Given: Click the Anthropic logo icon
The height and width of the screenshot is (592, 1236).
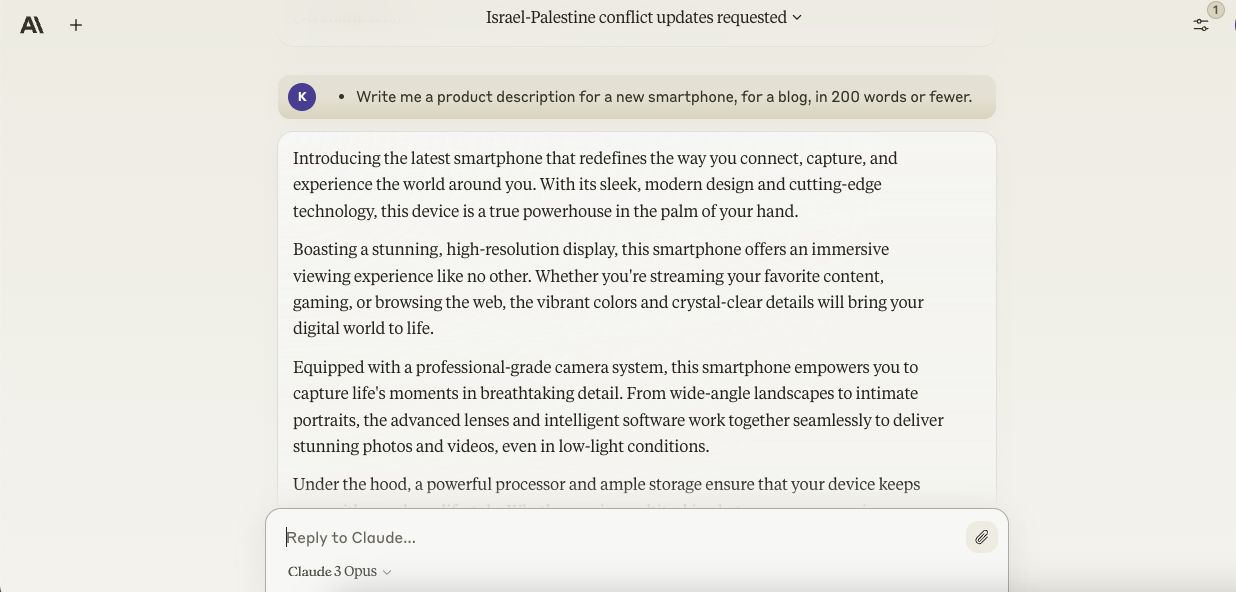Looking at the screenshot, I should point(32,25).
